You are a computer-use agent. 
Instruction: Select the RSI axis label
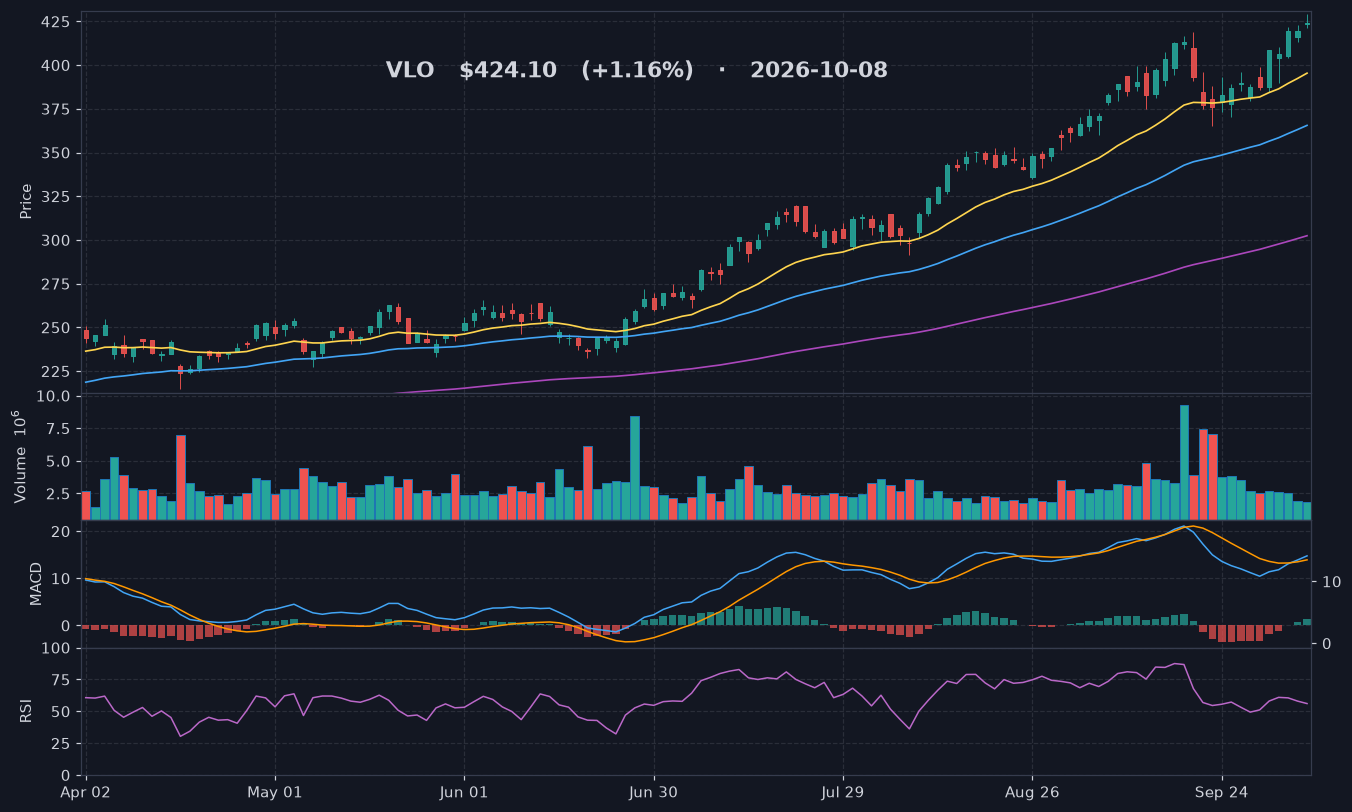click(26, 711)
